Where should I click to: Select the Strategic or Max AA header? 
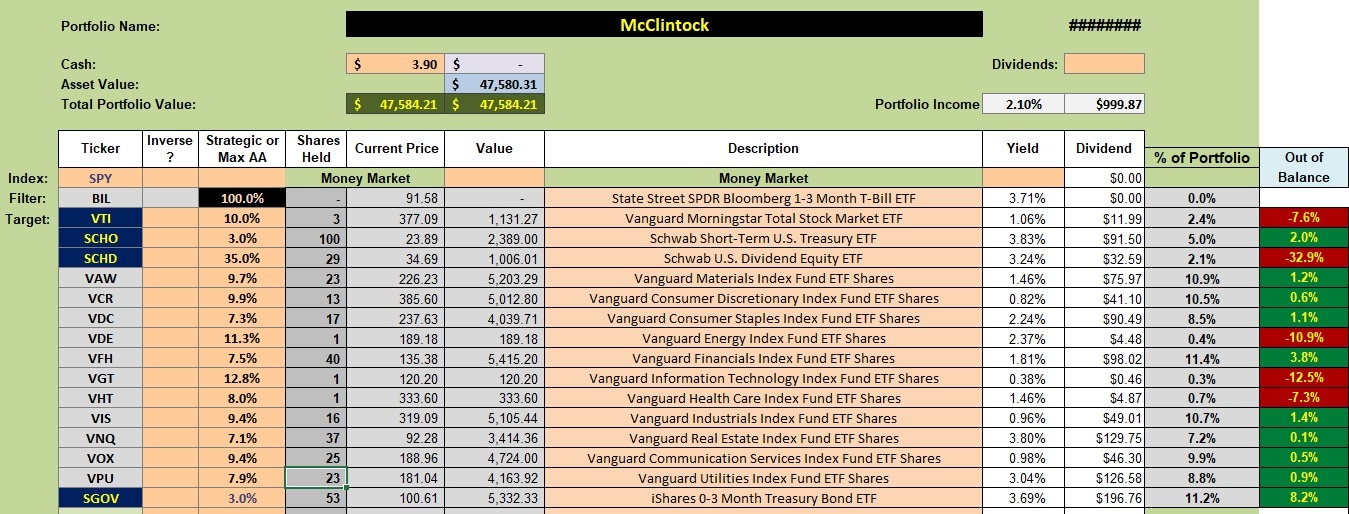click(242, 148)
